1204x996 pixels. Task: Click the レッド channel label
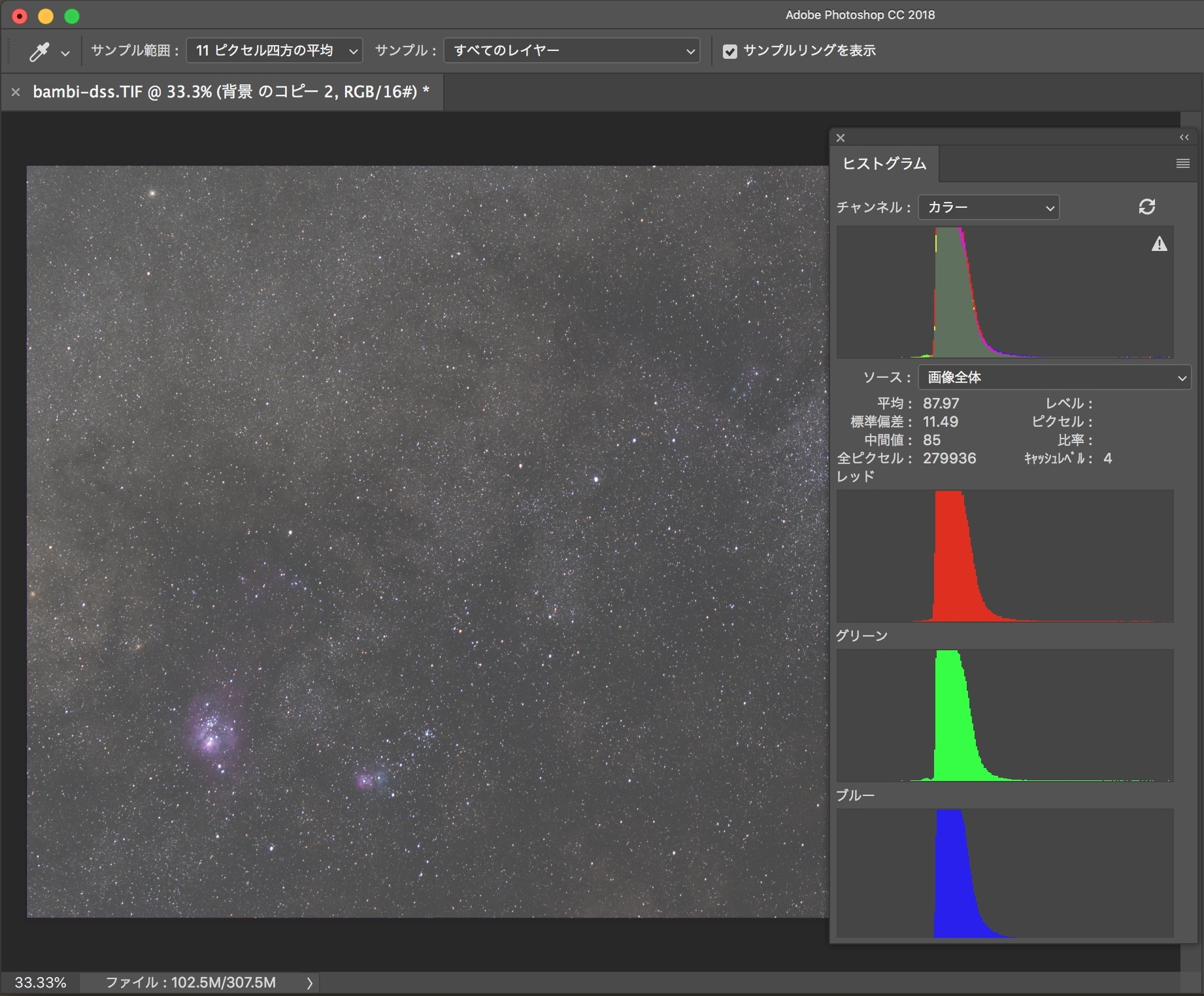tap(856, 476)
